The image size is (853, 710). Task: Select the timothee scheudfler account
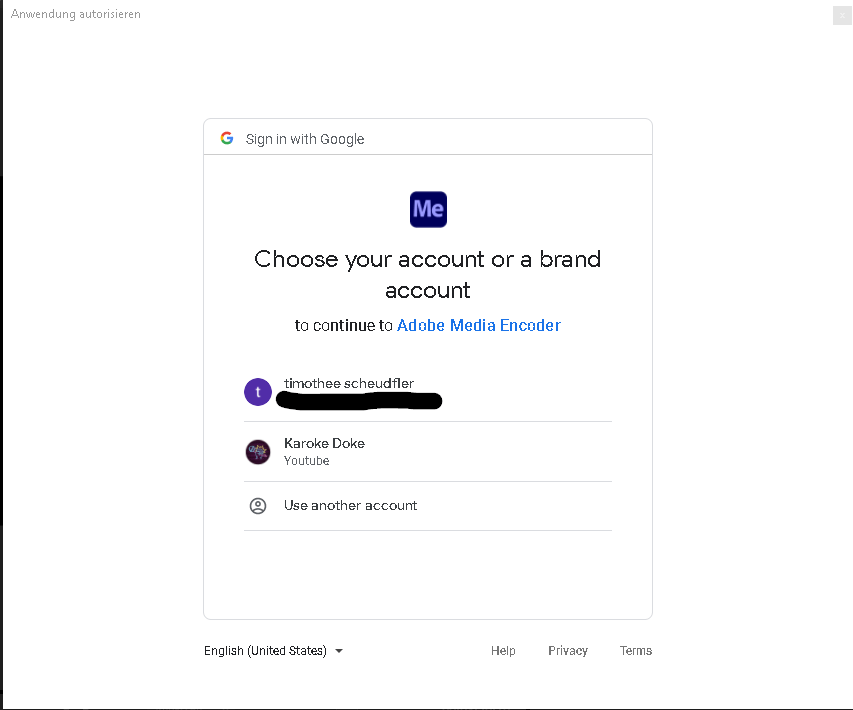[349, 384]
